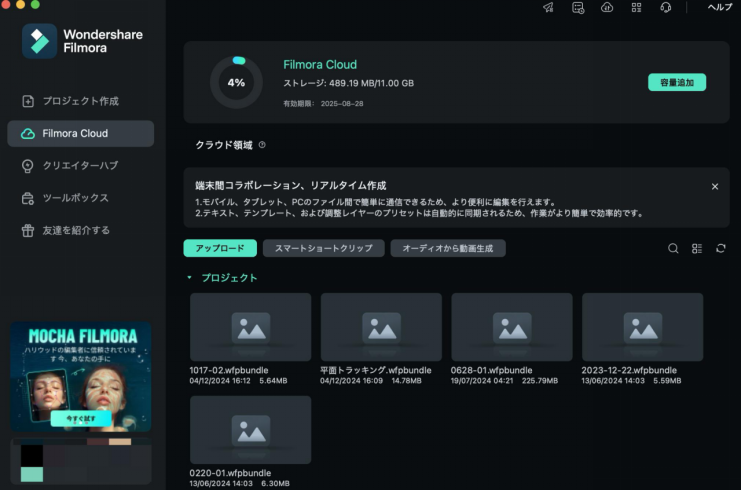Click the 14.78MB size label

[406, 381]
